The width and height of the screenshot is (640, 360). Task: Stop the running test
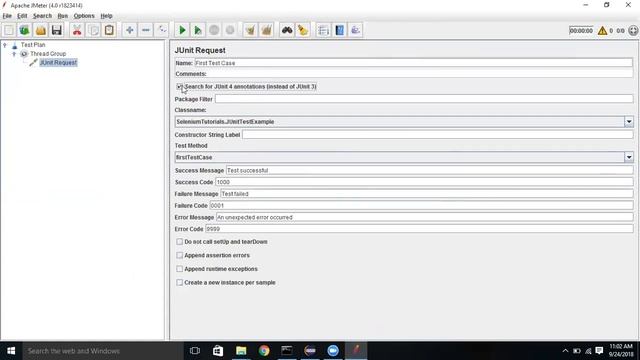click(x=214, y=30)
